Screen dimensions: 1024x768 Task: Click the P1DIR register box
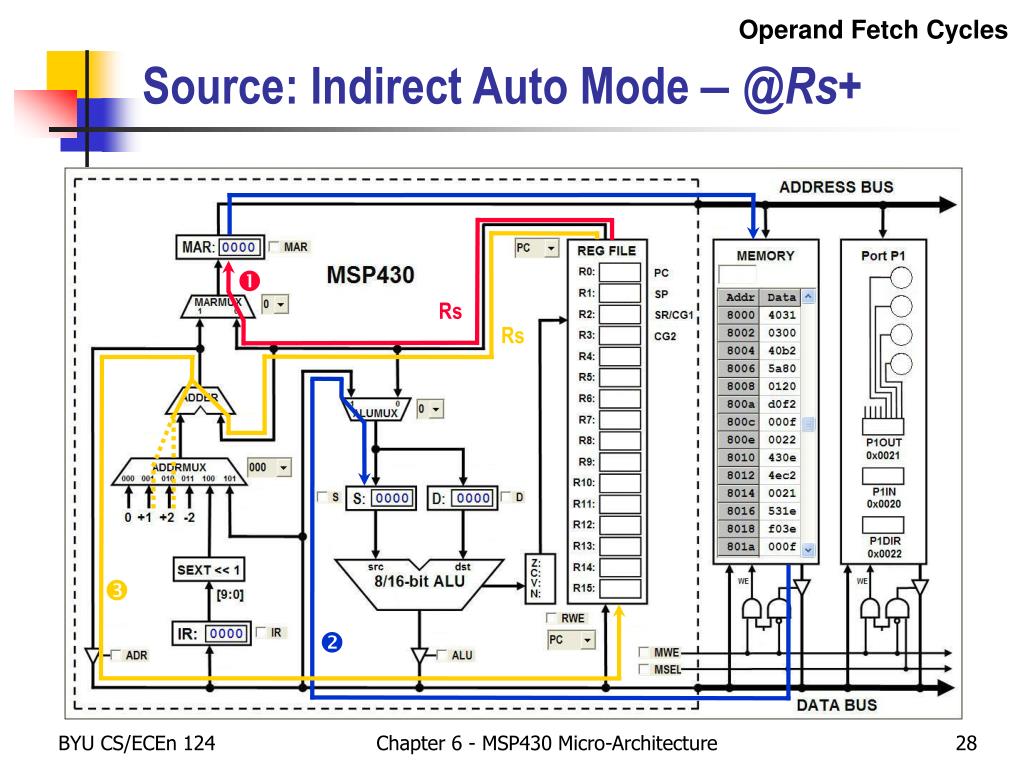click(x=883, y=526)
